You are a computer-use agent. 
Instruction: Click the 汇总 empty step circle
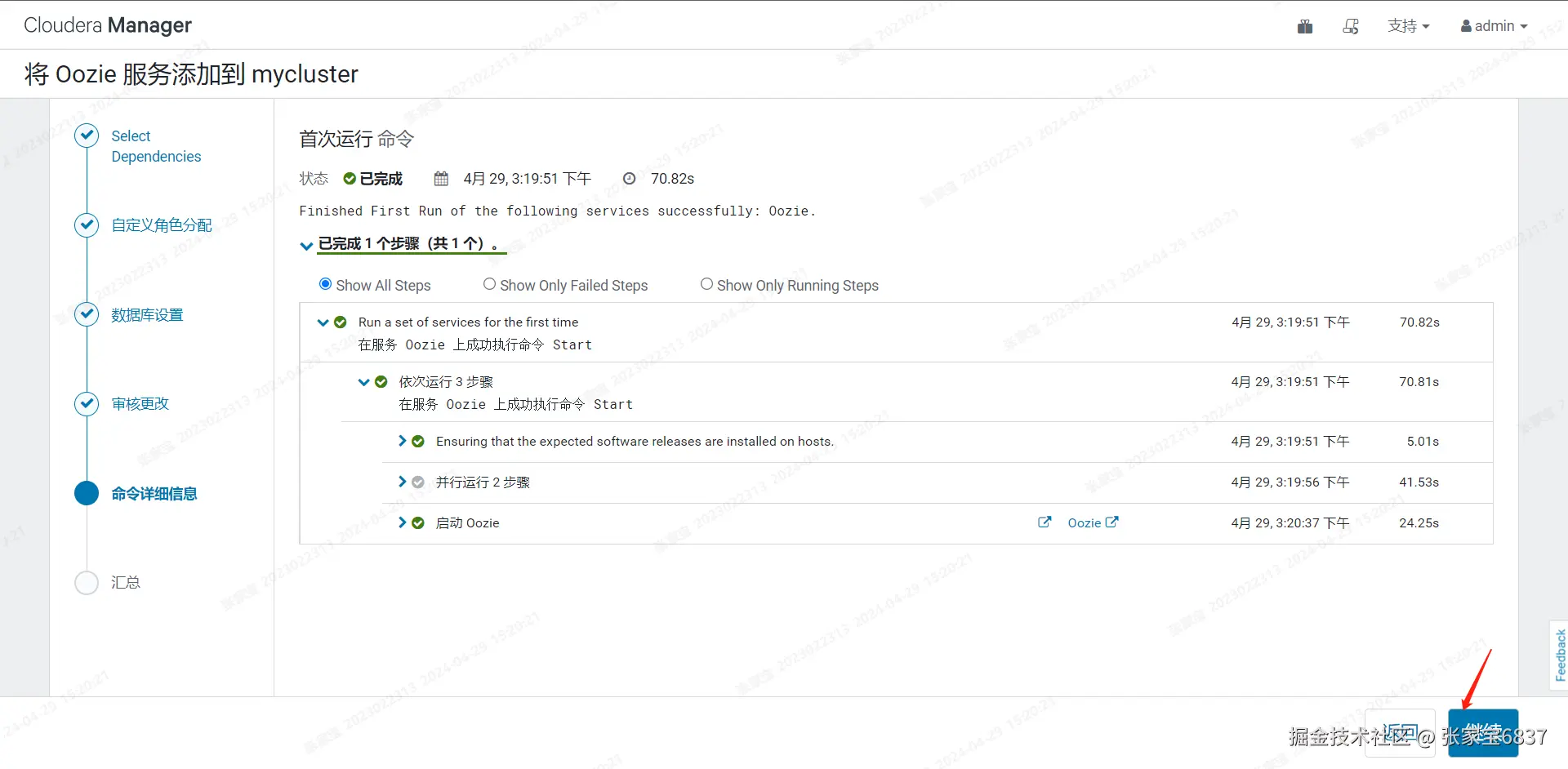click(87, 582)
